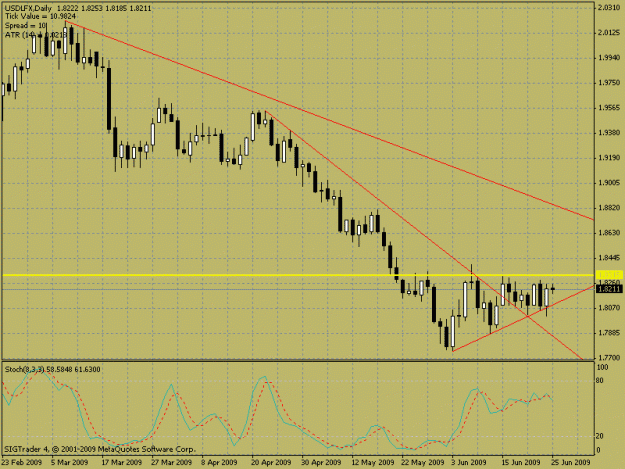Click the 1.9750 price axis label
Image resolution: width=625 pixels, height=469 pixels.
pos(609,83)
